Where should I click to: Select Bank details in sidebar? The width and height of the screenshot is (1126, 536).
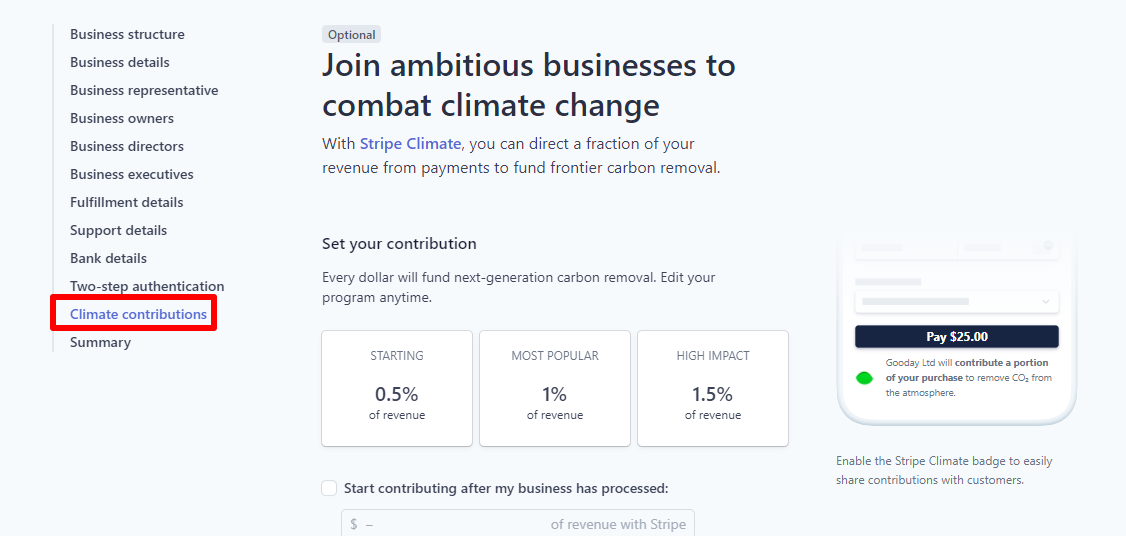pos(108,259)
